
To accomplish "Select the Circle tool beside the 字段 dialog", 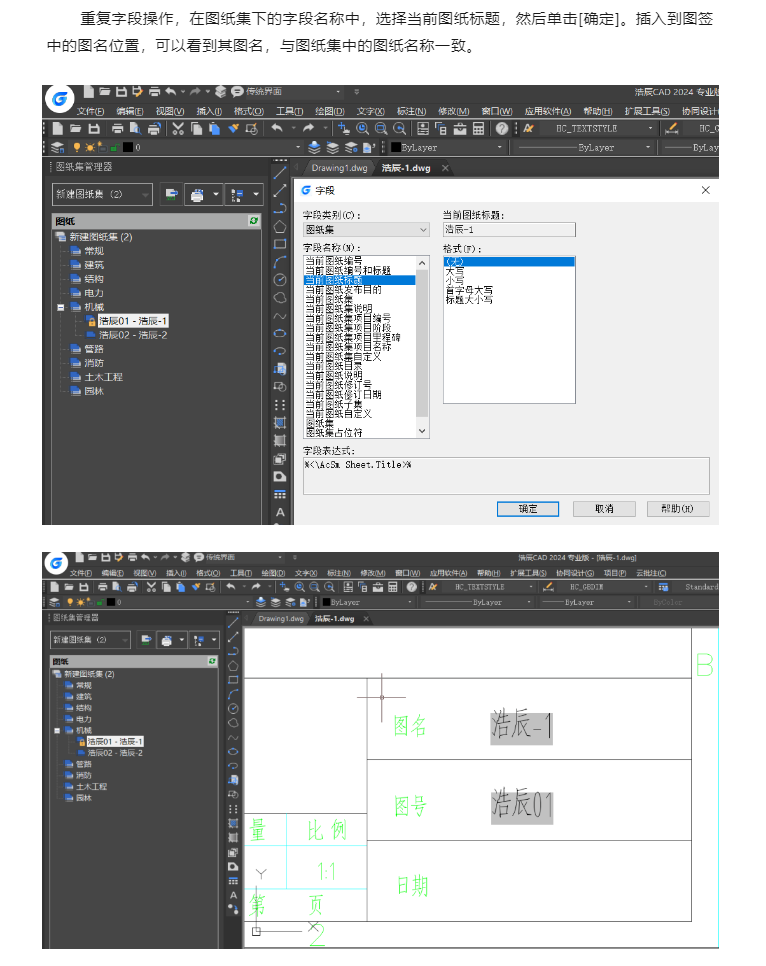I will click(280, 280).
